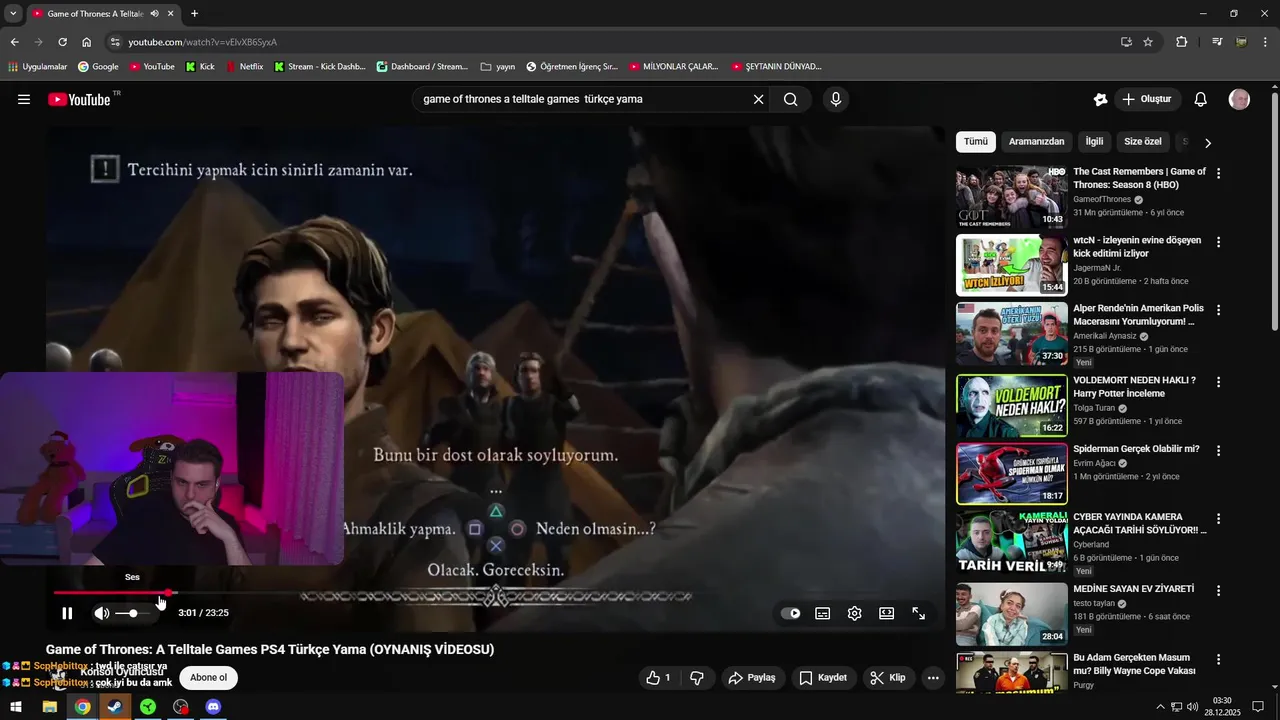This screenshot has height=720, width=1280.
Task: Dislike the video
Action: [x=697, y=677]
